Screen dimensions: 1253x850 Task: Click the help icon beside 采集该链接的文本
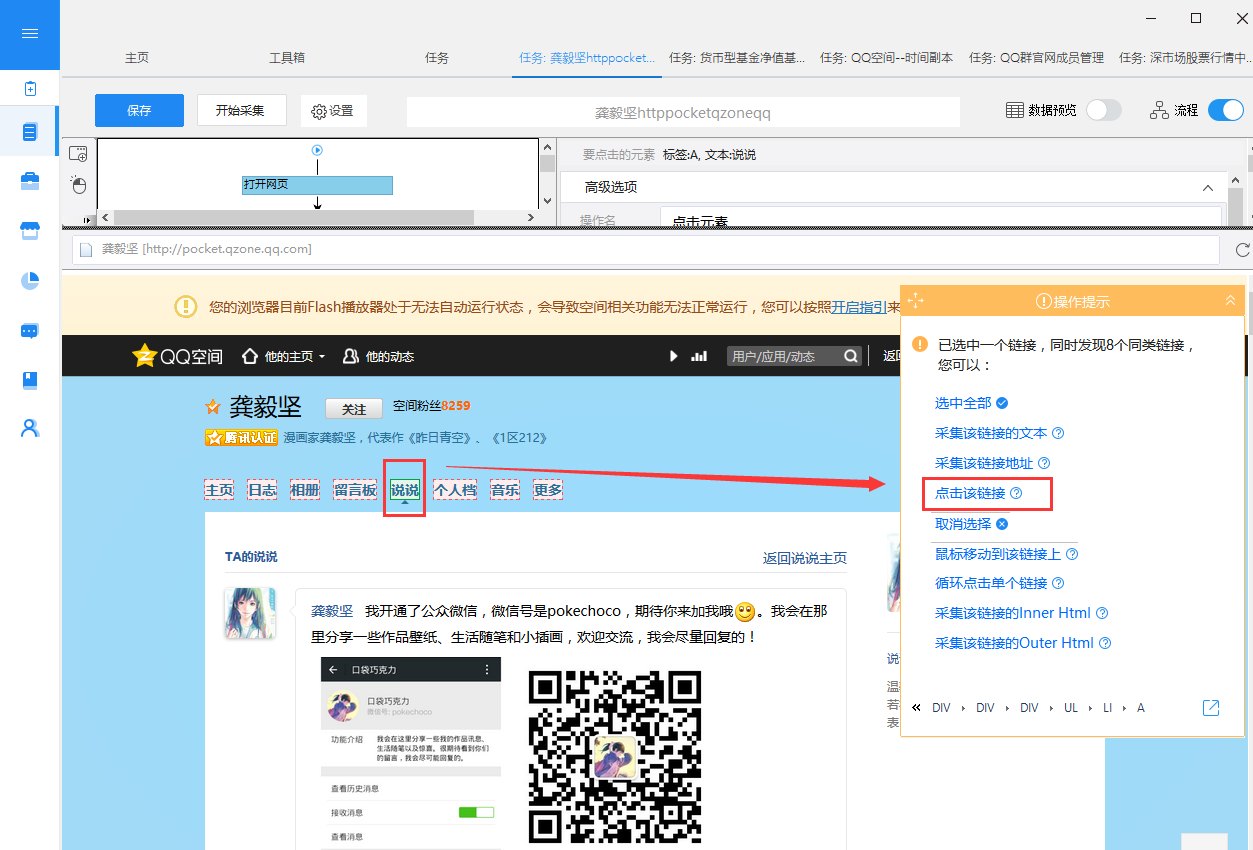tap(1058, 433)
